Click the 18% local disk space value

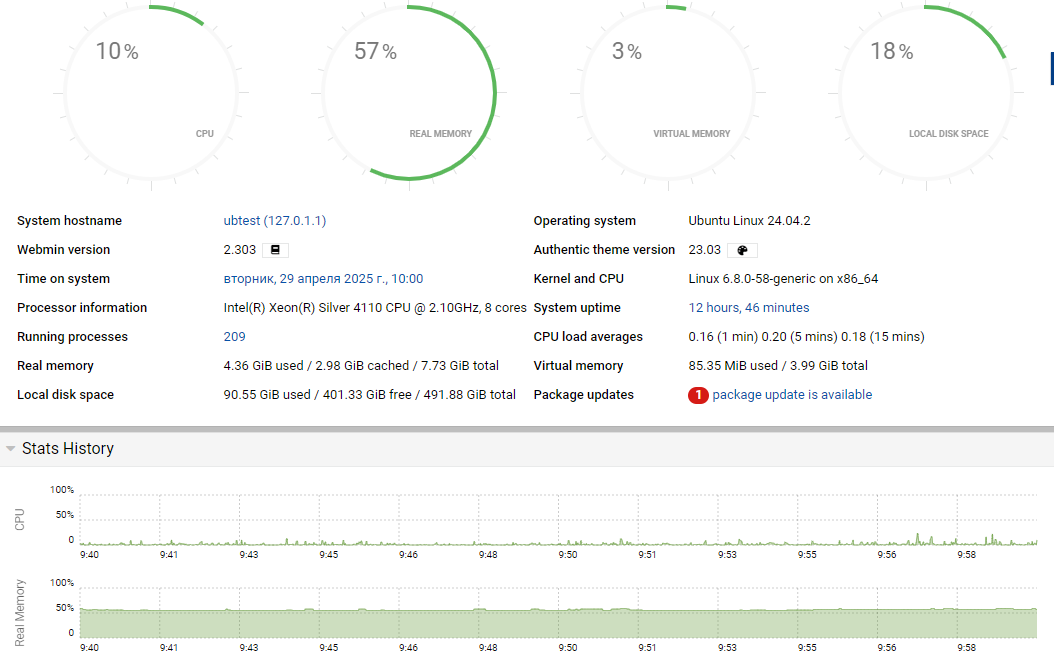pyautogui.click(x=891, y=52)
